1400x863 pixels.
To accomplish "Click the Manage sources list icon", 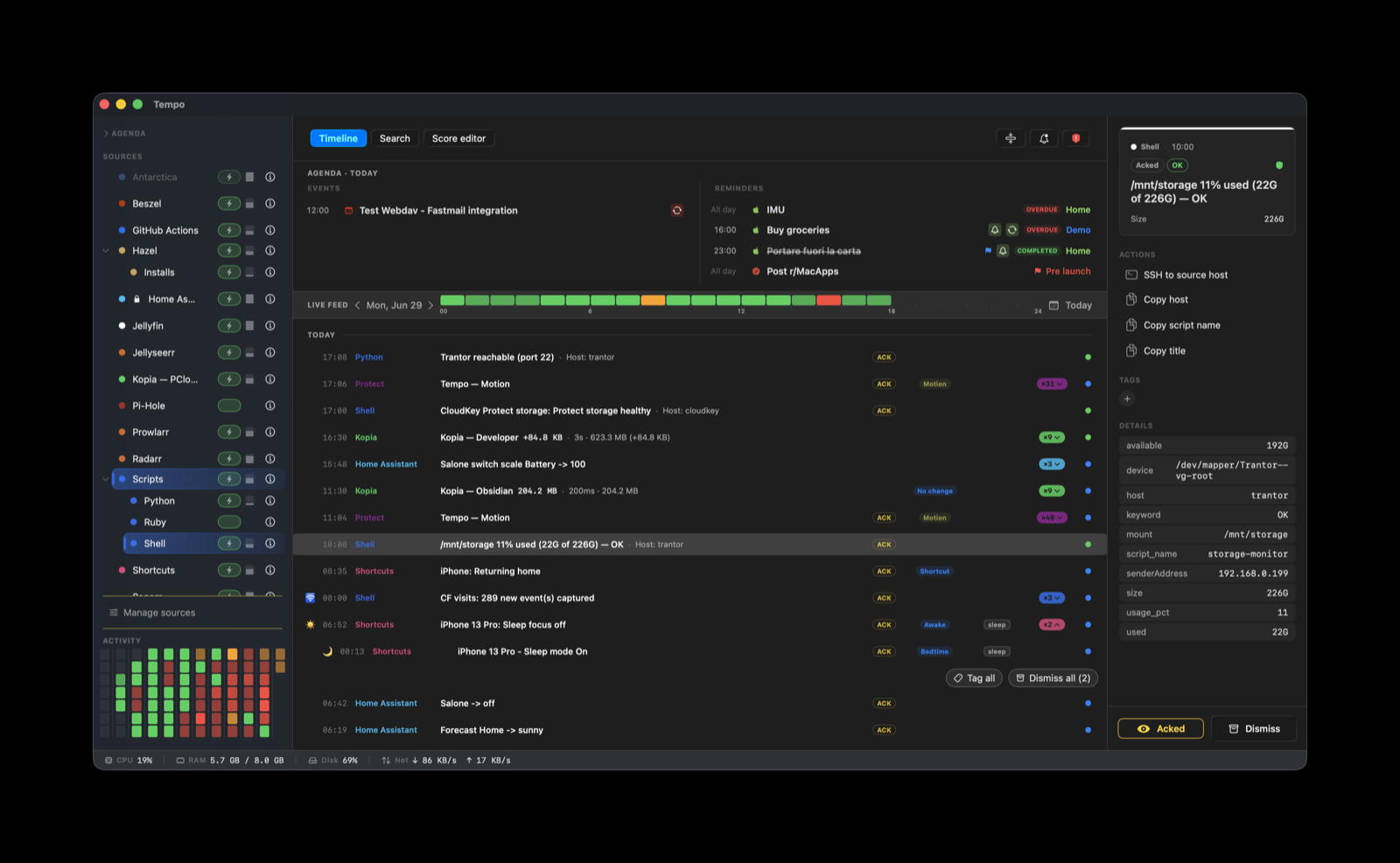I will [x=114, y=613].
